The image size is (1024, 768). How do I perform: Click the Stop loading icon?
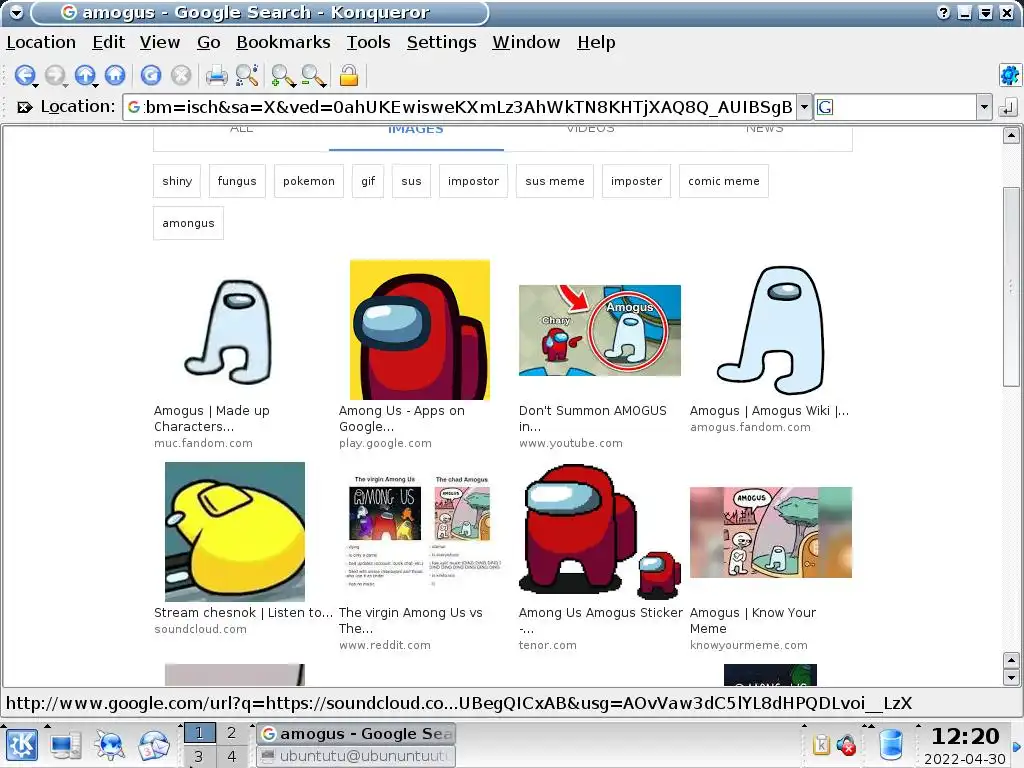pos(181,75)
